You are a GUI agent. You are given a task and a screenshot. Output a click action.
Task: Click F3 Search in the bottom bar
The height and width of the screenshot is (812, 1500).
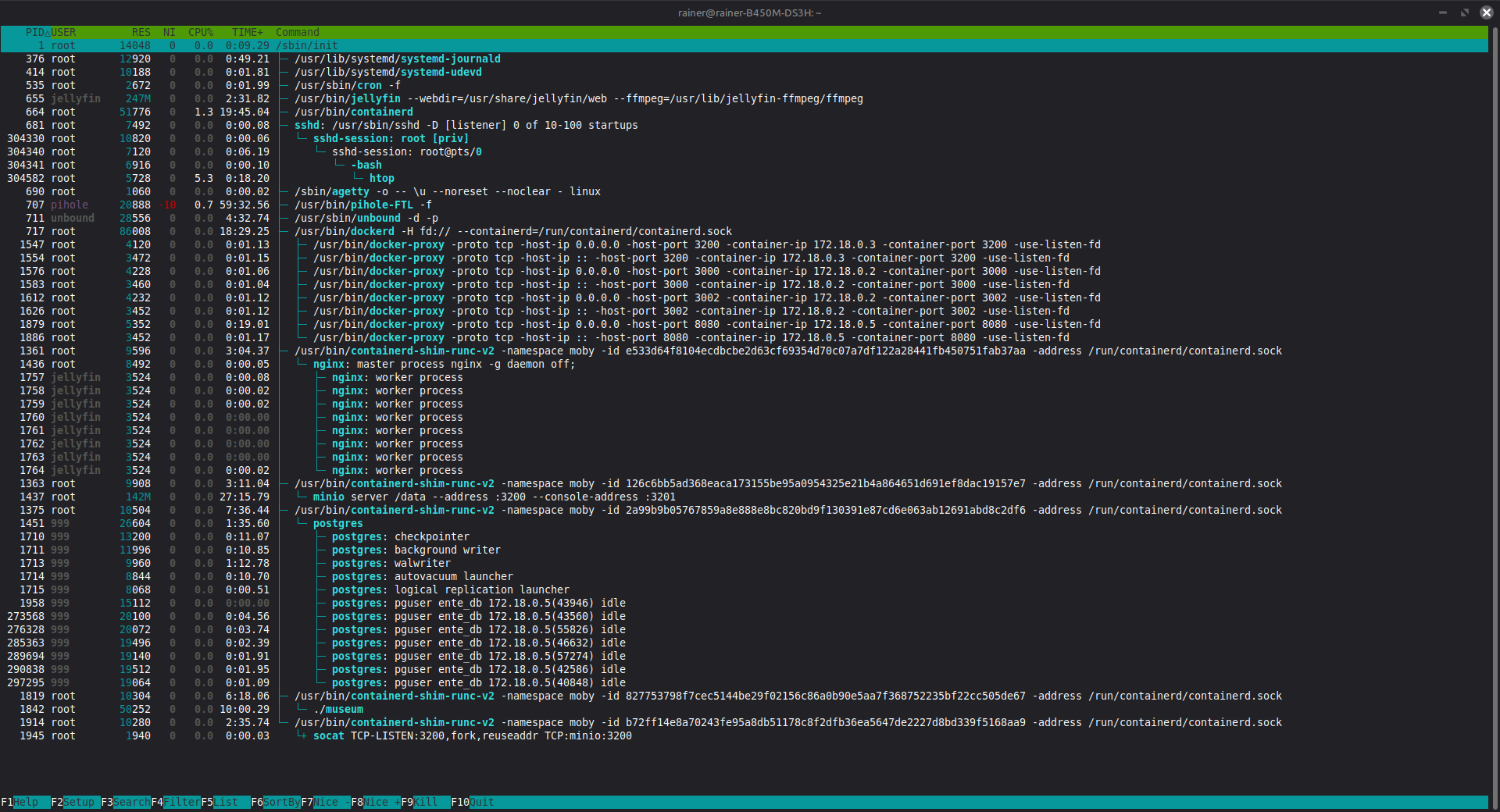pos(130,802)
